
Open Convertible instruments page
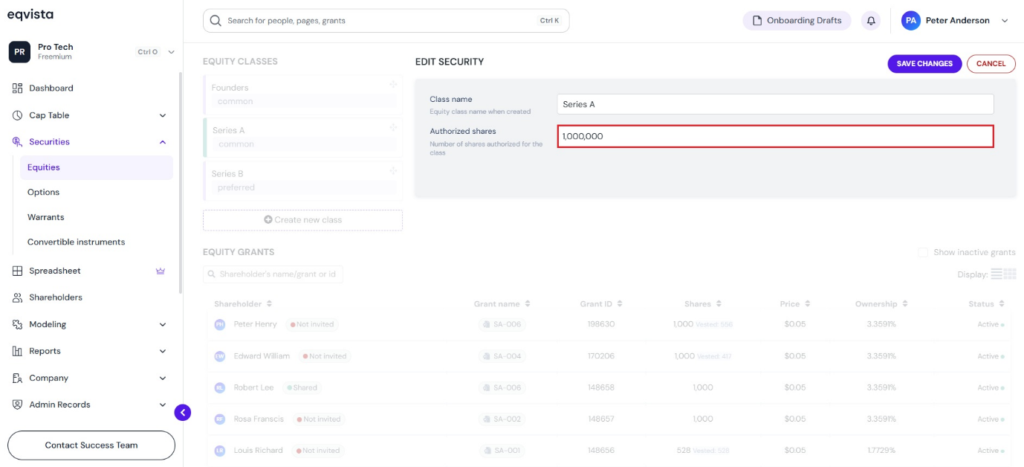tap(76, 242)
